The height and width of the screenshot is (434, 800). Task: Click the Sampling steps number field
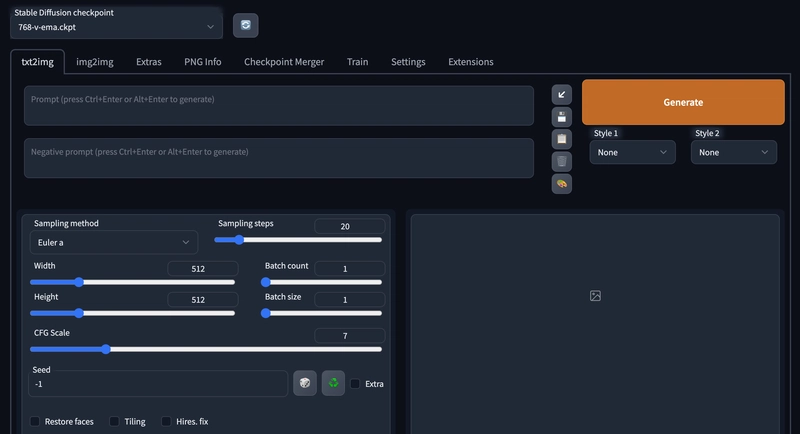pyautogui.click(x=349, y=226)
